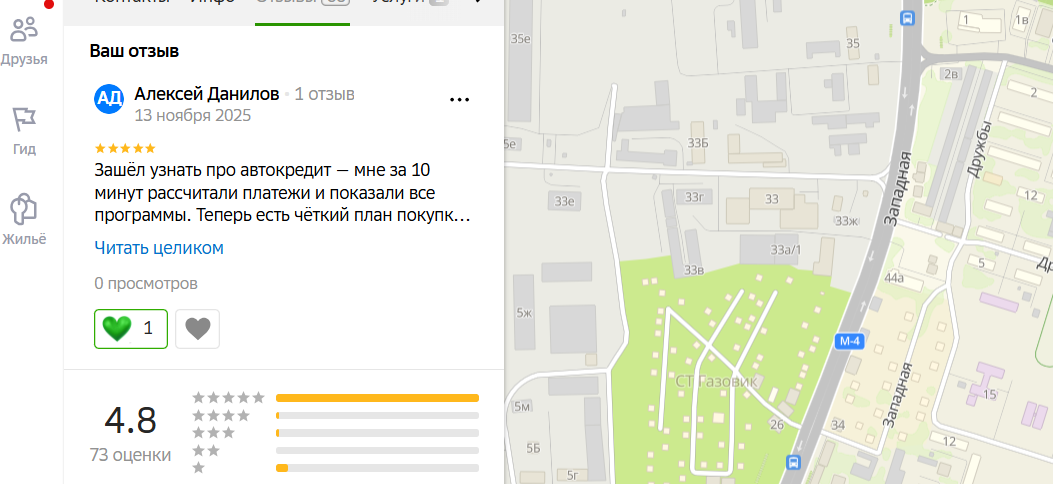This screenshot has height=484, width=1053.
Task: Click Западная street label beside М-4 highway
Action: click(x=898, y=188)
